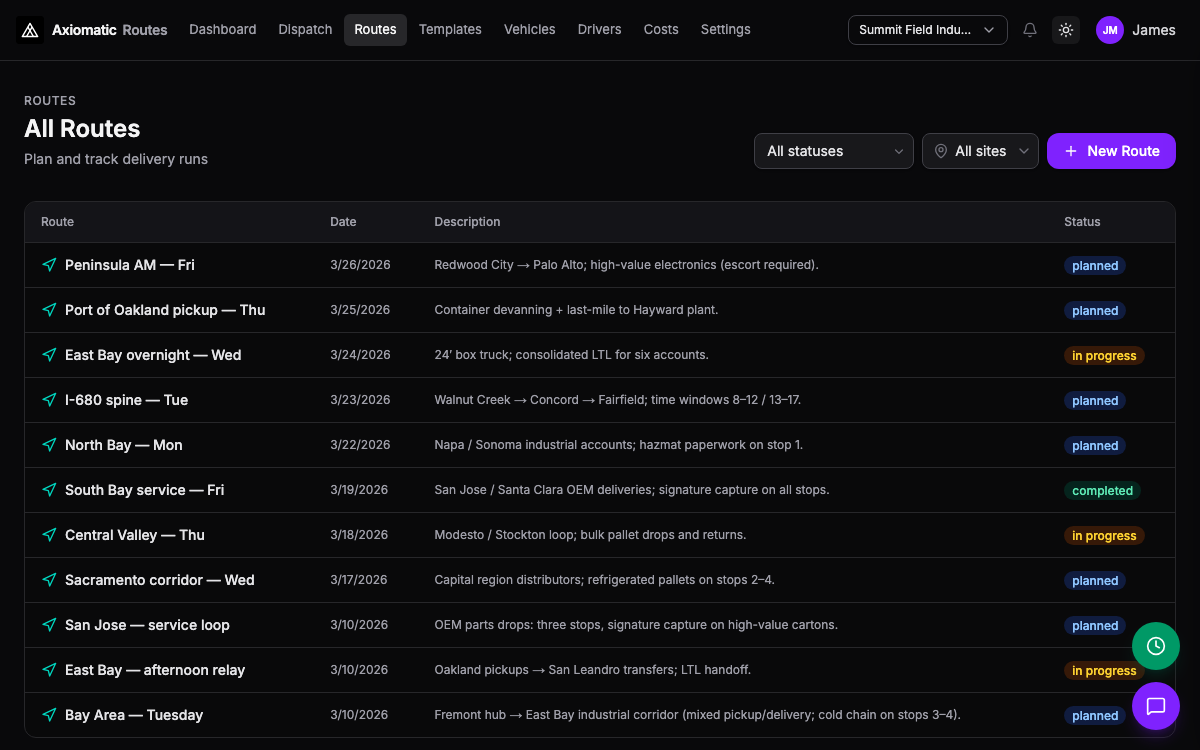The height and width of the screenshot is (750, 1200).
Task: Click the in progress badge for East Bay overnight
Action: coord(1104,356)
